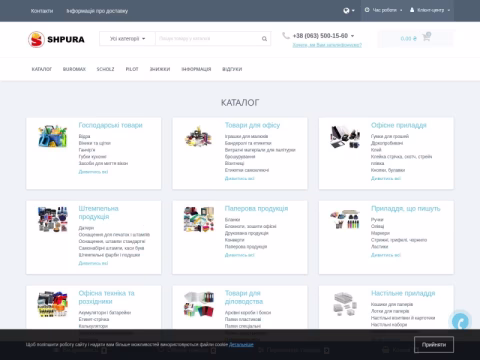Expand the Час роботи dropdown
This screenshot has width=480, height=360.
(383, 10)
